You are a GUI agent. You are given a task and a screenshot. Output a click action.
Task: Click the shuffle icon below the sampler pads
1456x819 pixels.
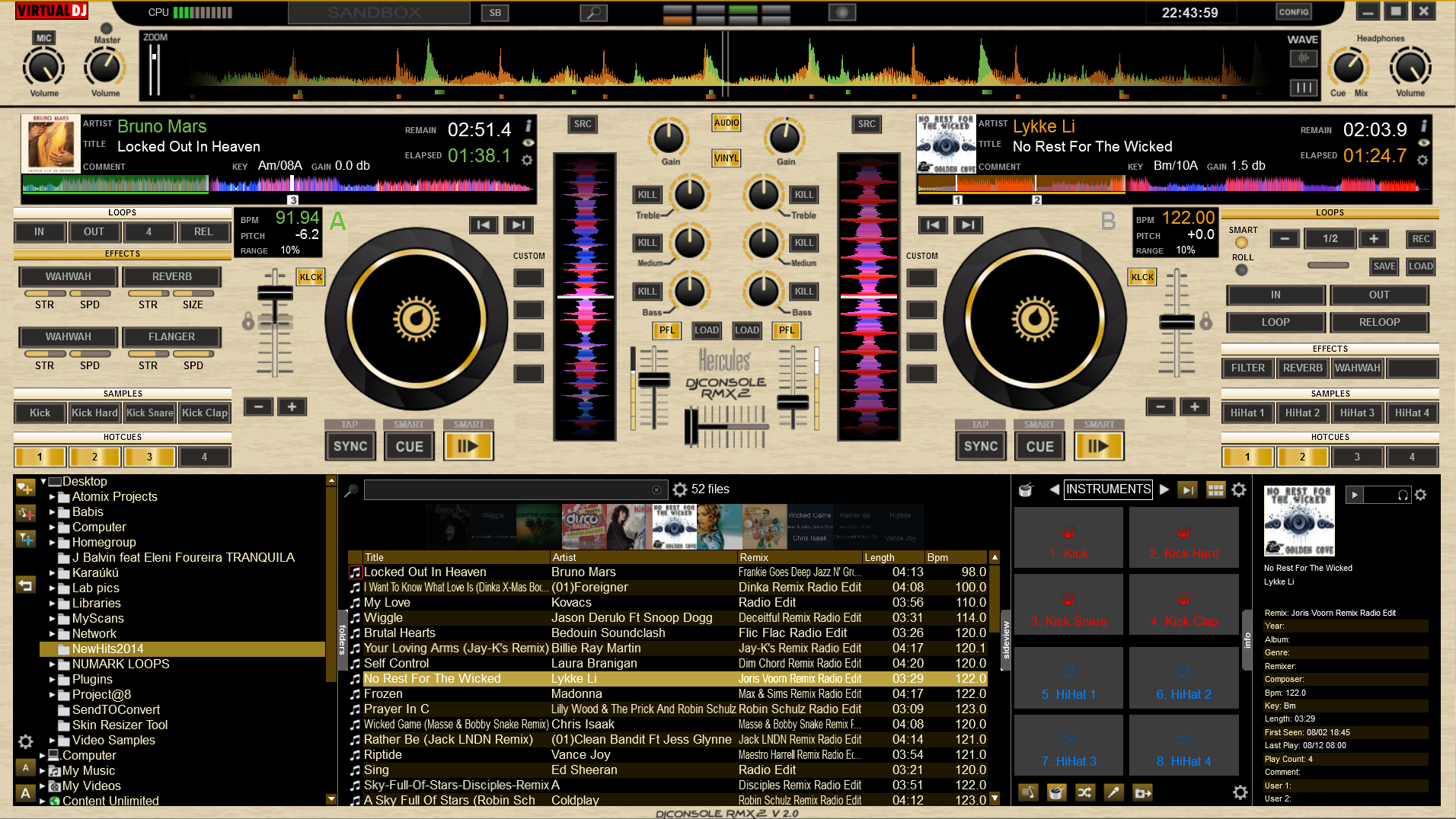coord(1084,792)
